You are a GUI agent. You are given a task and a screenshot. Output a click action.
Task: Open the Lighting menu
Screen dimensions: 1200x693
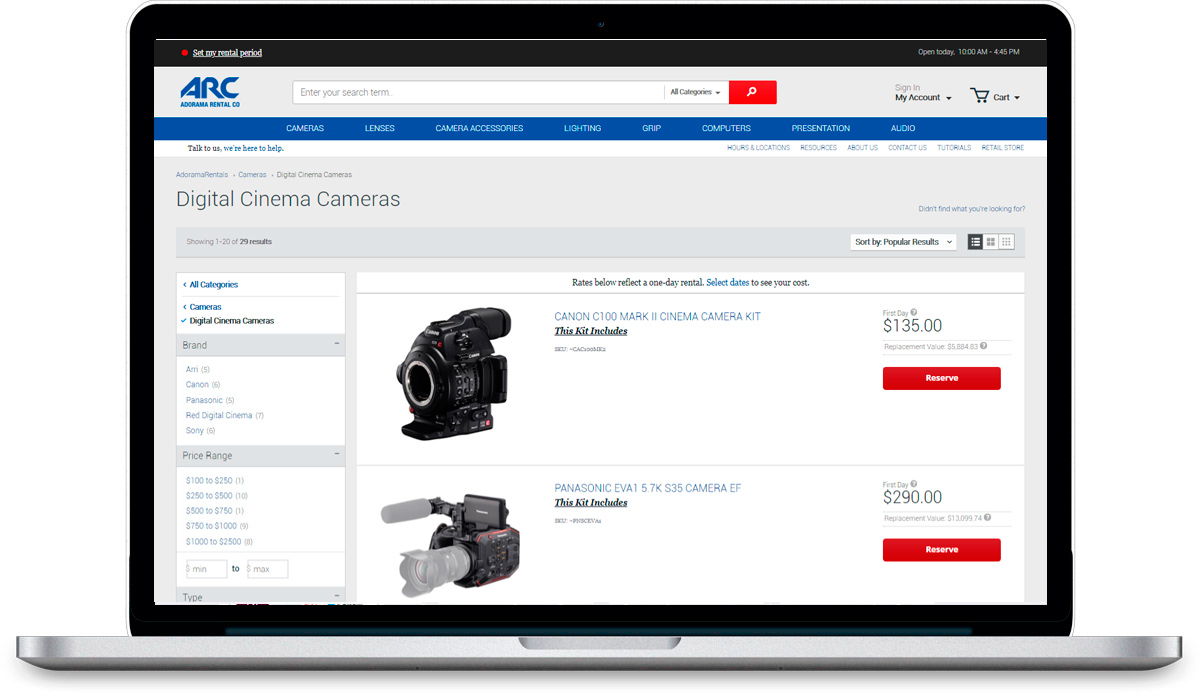(582, 128)
